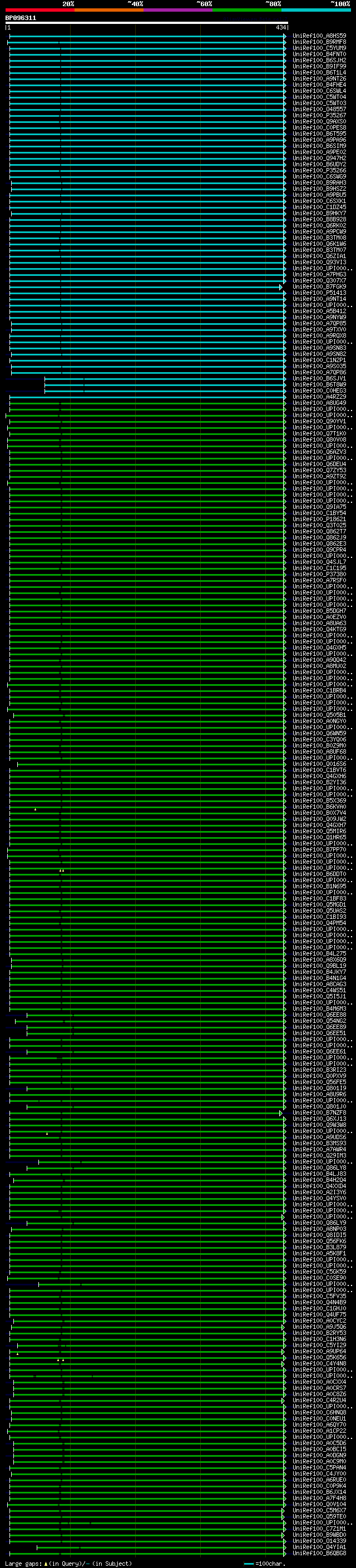Select the BP096311 query label
The image size is (356, 1568).
coord(21,18)
